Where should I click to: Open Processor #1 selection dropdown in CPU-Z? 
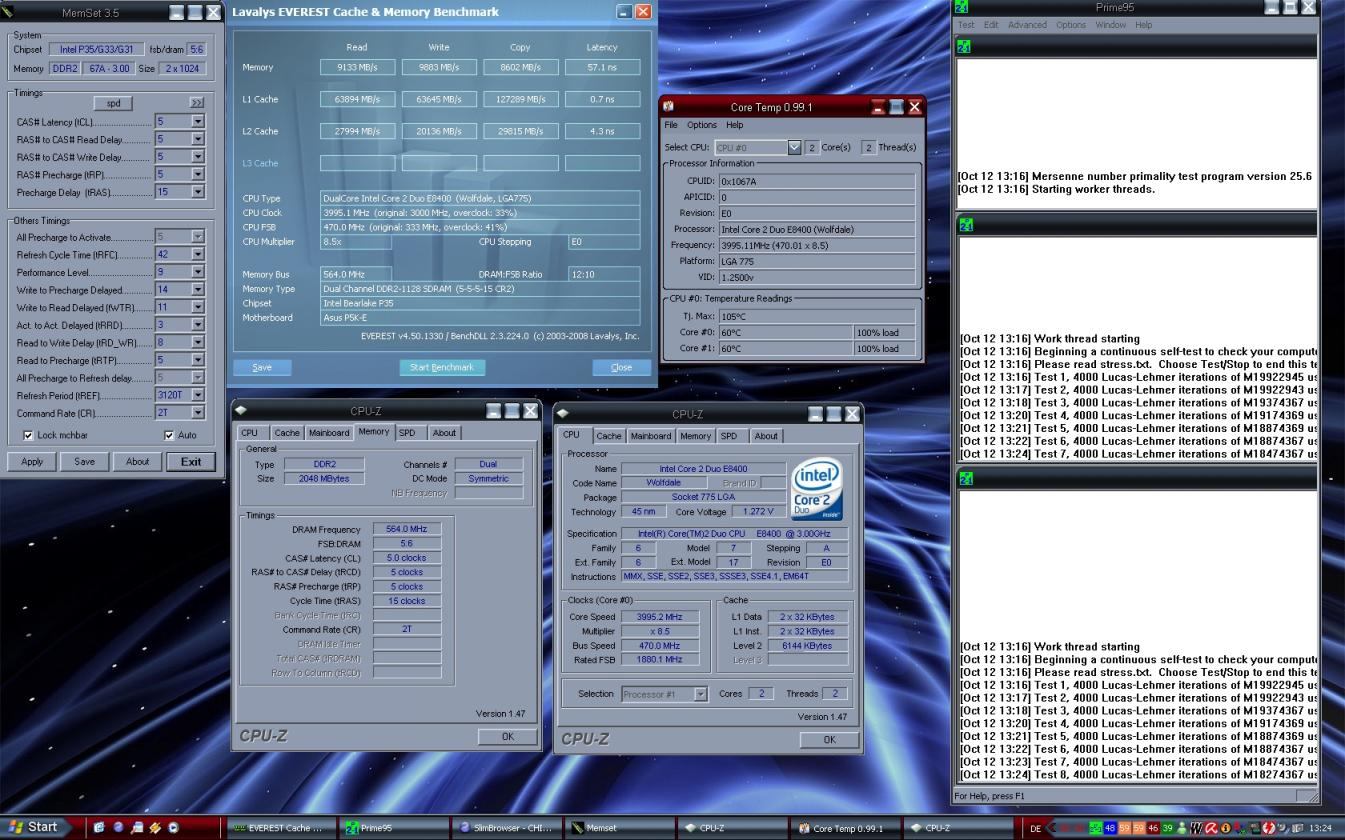point(700,694)
